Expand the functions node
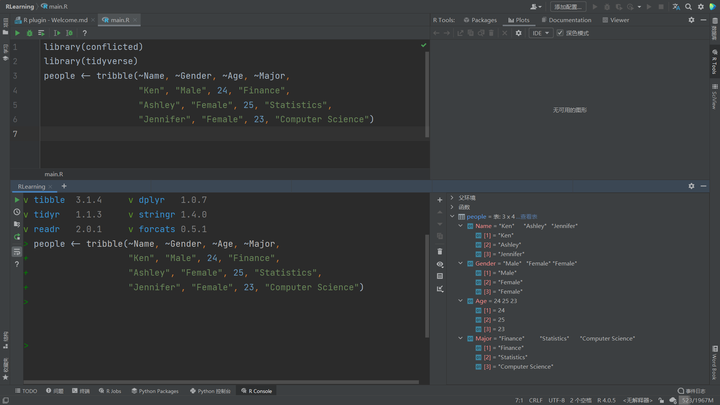 click(452, 207)
